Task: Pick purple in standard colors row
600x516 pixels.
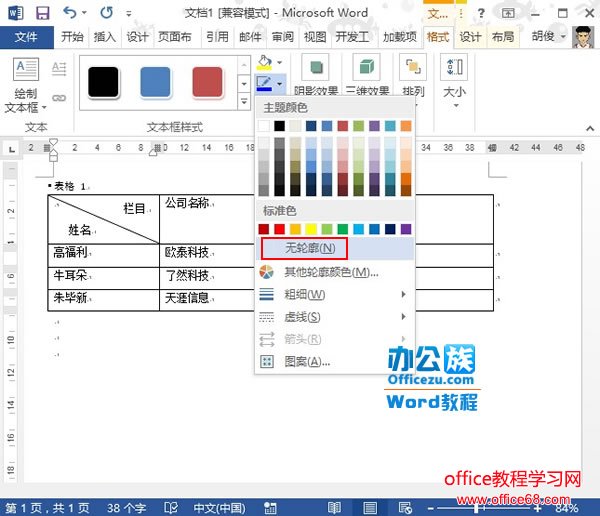Action: click(x=406, y=229)
